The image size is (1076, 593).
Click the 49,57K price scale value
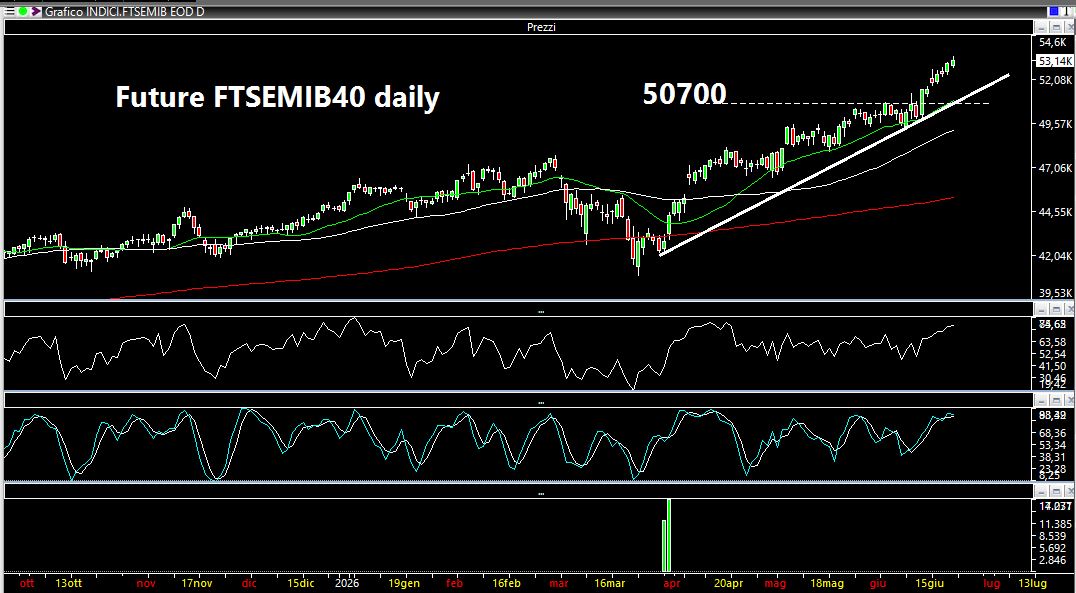click(1055, 124)
